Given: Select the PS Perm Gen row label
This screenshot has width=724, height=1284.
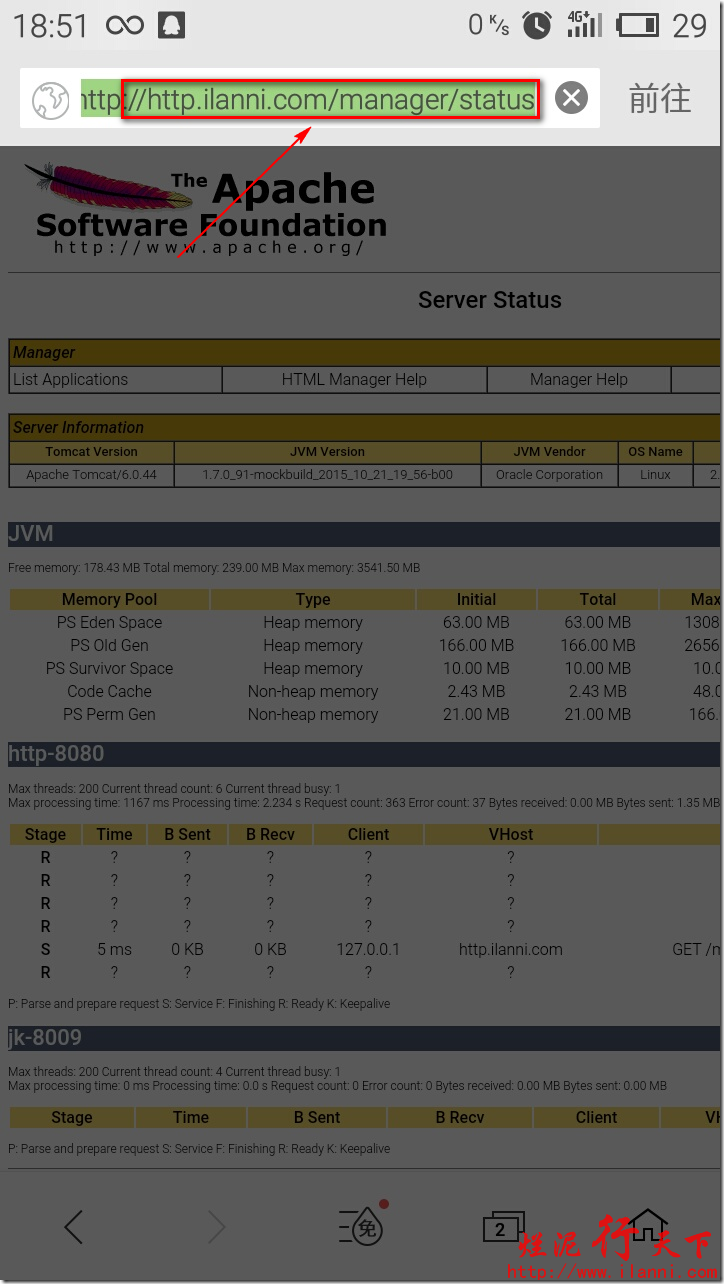Looking at the screenshot, I should pos(110,715).
